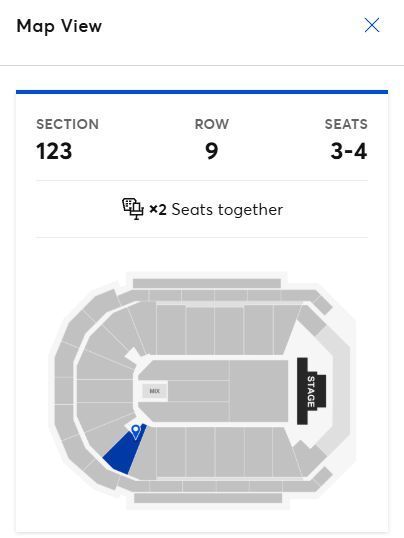Select the floor section beside MIX booth
This screenshot has width=404, height=538.
(x=198, y=391)
